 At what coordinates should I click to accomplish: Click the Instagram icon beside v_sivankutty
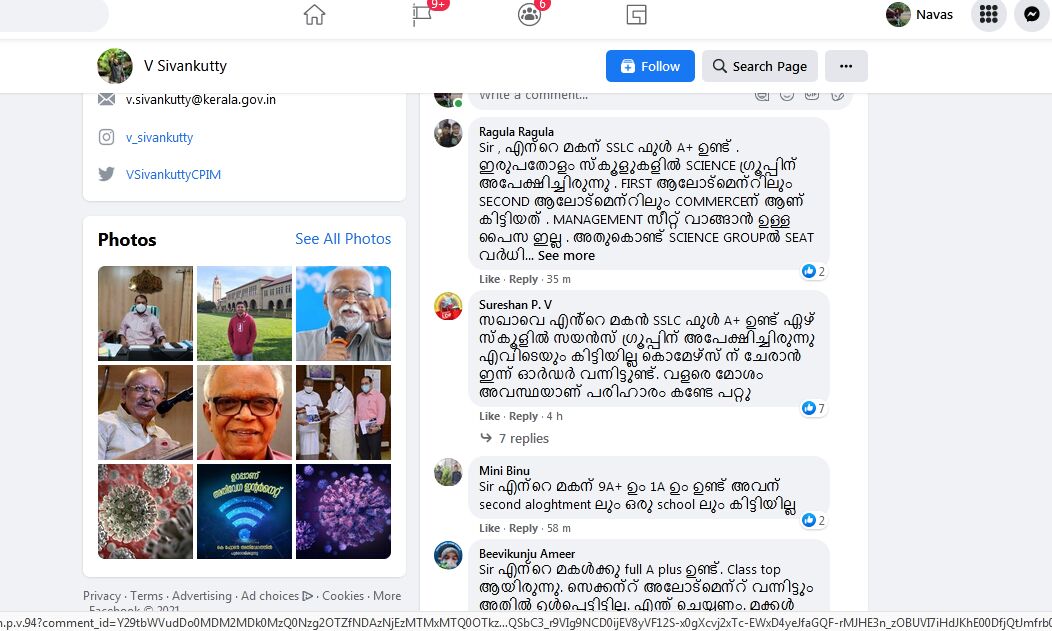coord(106,137)
